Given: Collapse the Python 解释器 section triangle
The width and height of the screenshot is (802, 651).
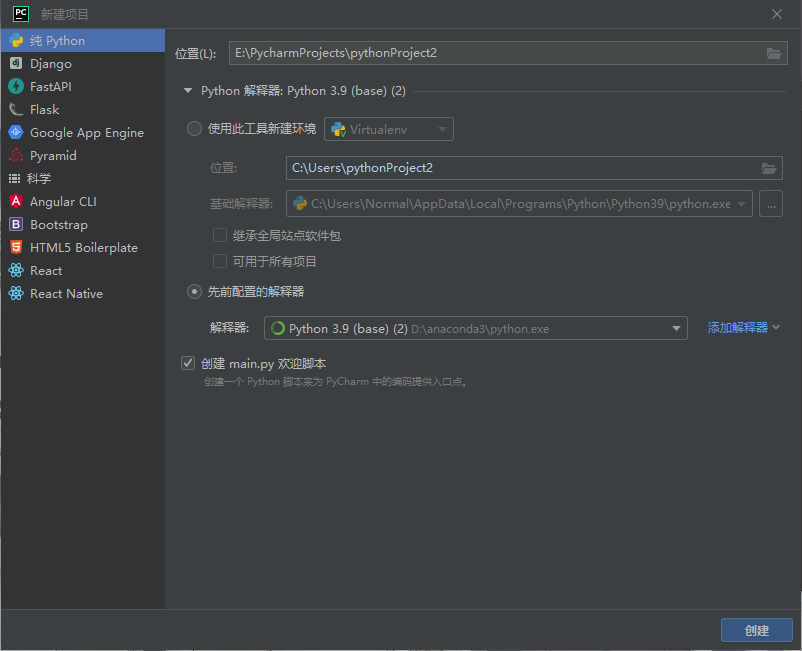Looking at the screenshot, I should pos(188,91).
